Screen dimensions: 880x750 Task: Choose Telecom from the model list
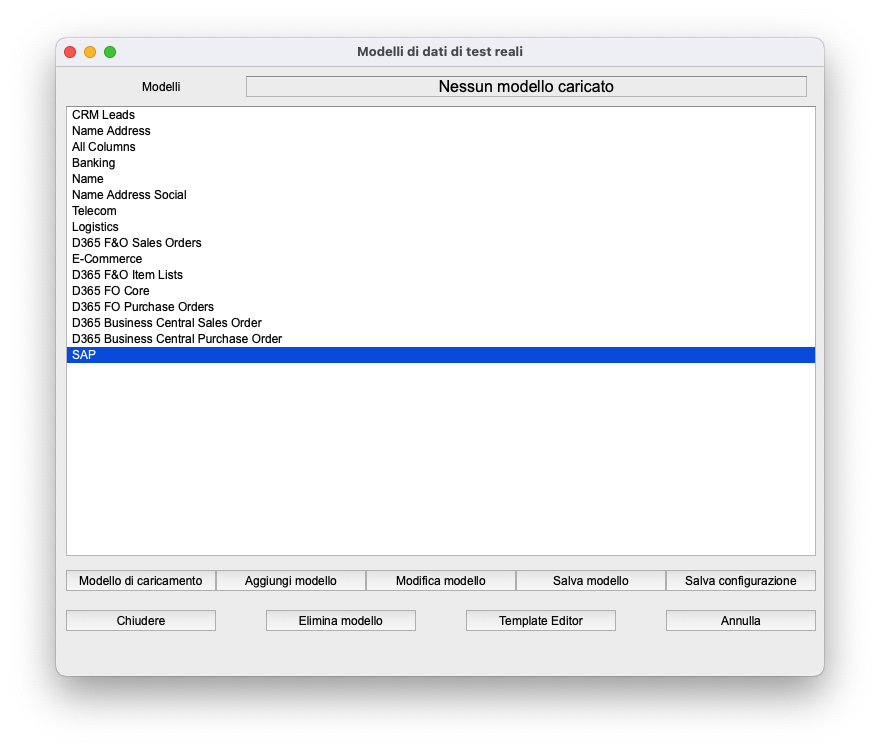pyautogui.click(x=95, y=211)
